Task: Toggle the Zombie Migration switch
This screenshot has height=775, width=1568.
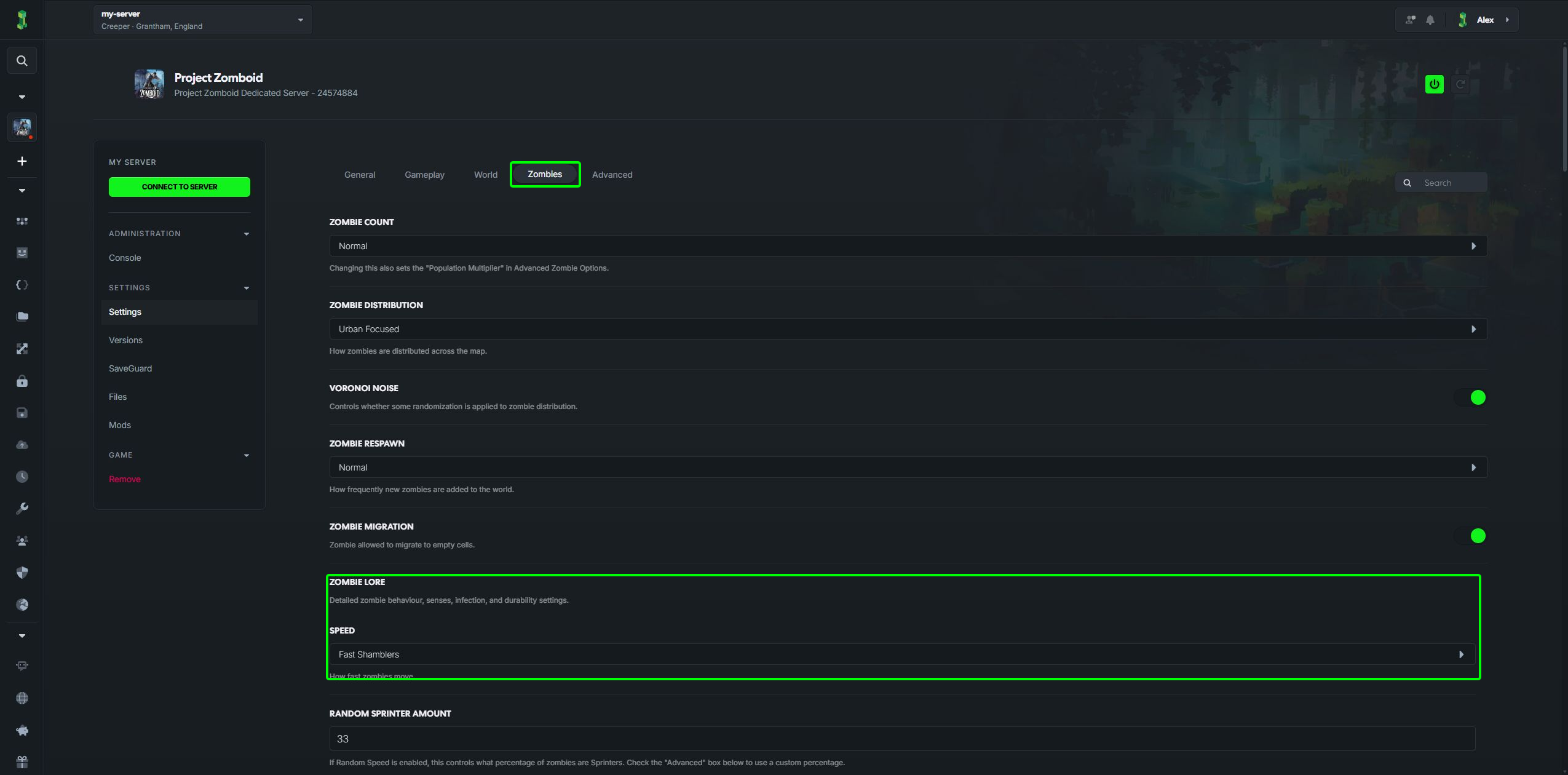Action: [1470, 536]
